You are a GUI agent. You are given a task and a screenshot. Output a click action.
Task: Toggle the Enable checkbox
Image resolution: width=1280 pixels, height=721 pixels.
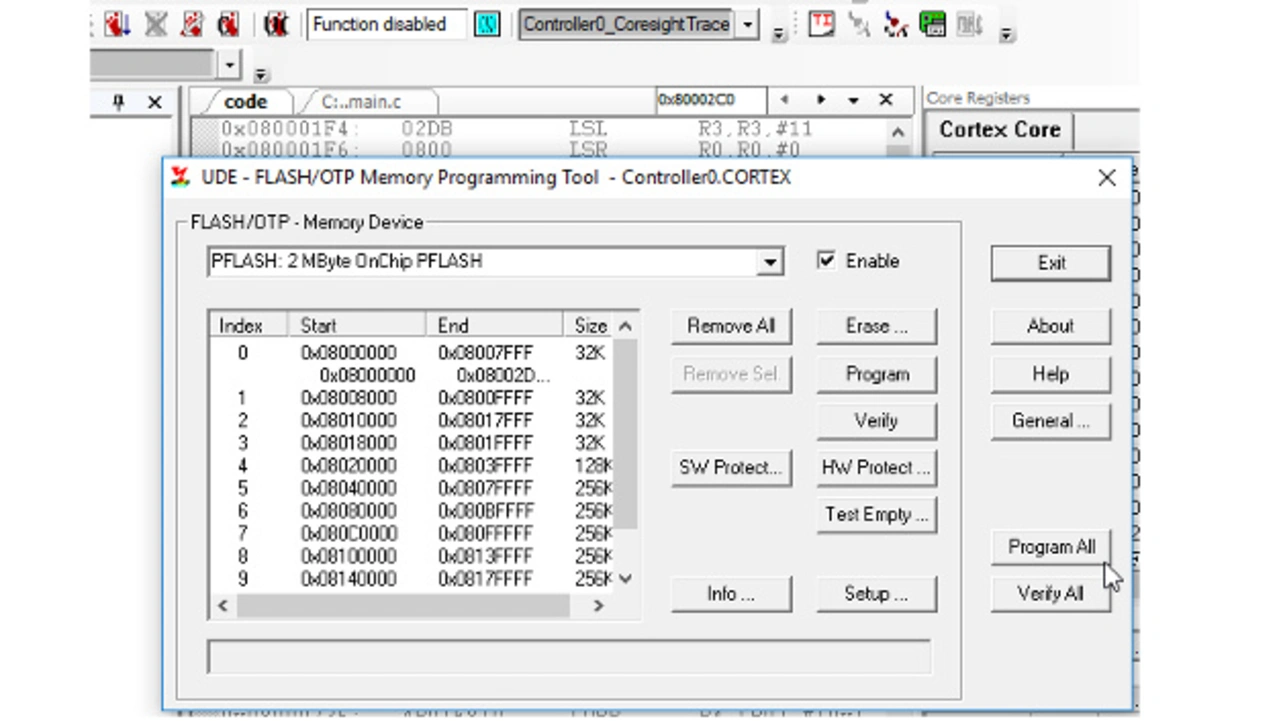point(826,260)
